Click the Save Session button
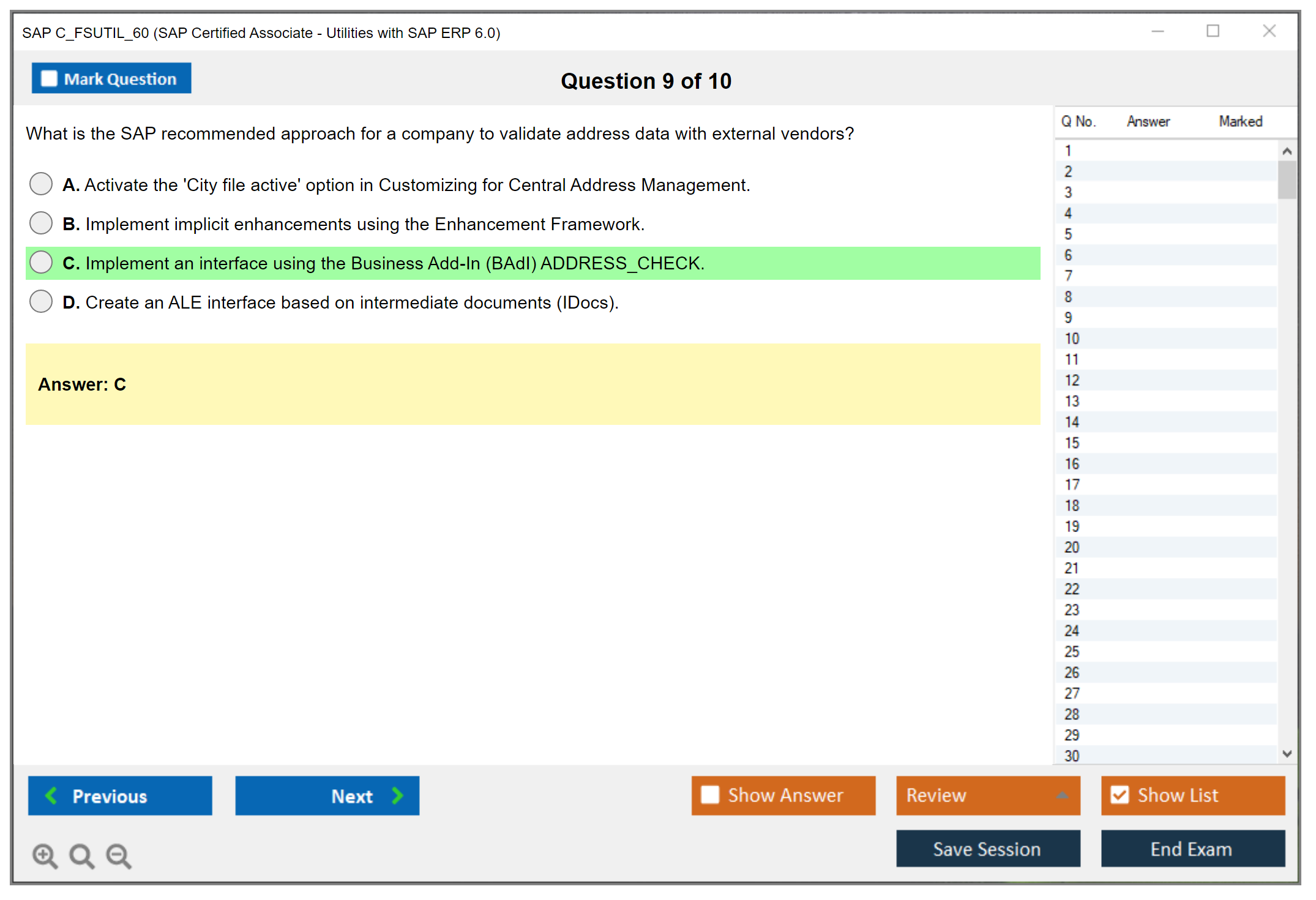1316x900 pixels. pyautogui.click(x=987, y=849)
